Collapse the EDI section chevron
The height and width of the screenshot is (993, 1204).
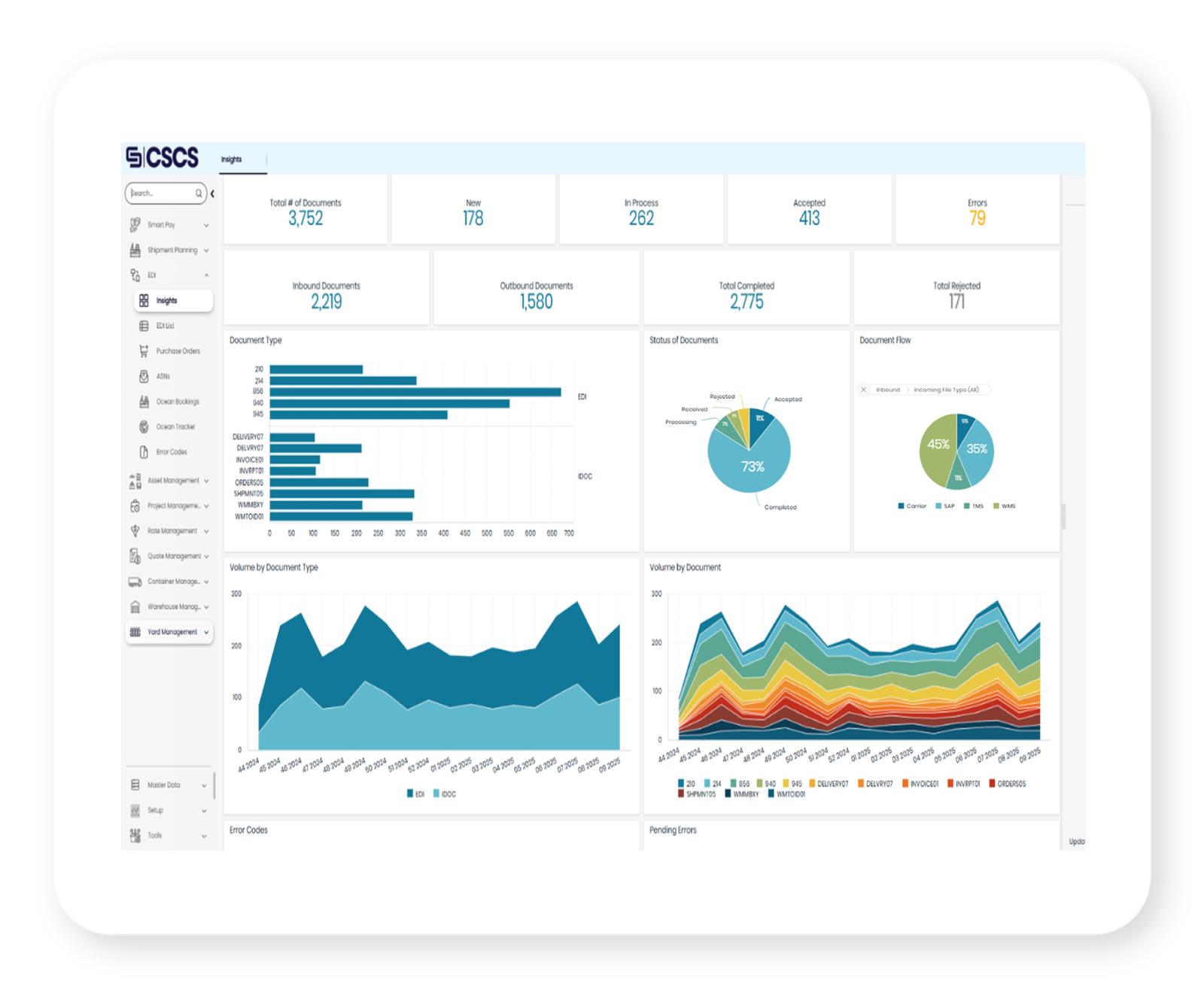(x=206, y=275)
